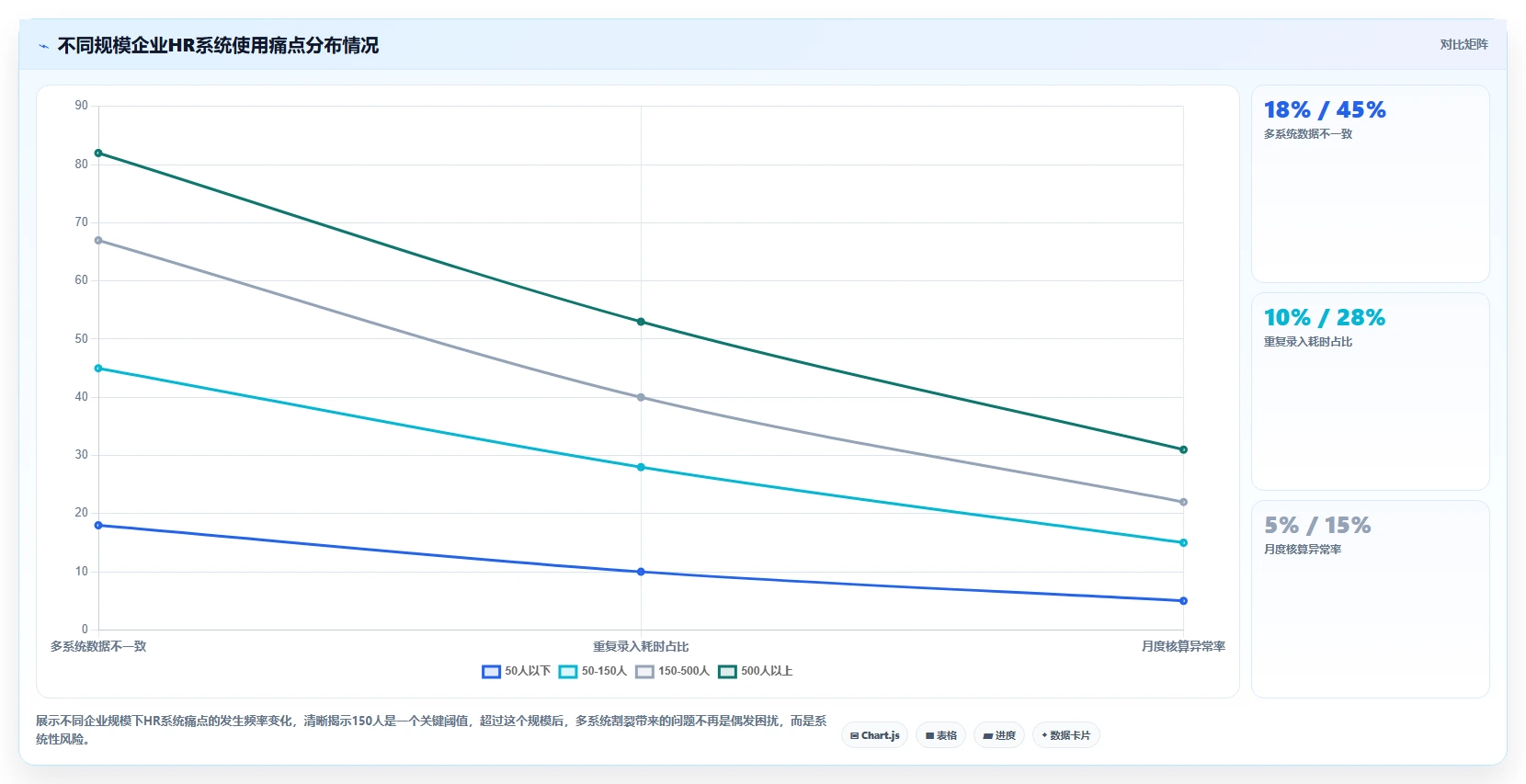Toggle the 150-500人 legend series
Viewport: 1526px width, 784px height.
point(672,671)
